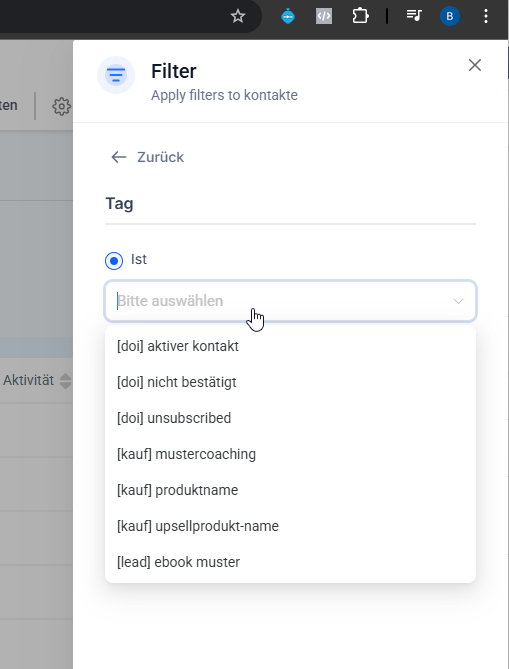Click the chevron in the tag dropdown
The height and width of the screenshot is (669, 509).
click(x=458, y=301)
